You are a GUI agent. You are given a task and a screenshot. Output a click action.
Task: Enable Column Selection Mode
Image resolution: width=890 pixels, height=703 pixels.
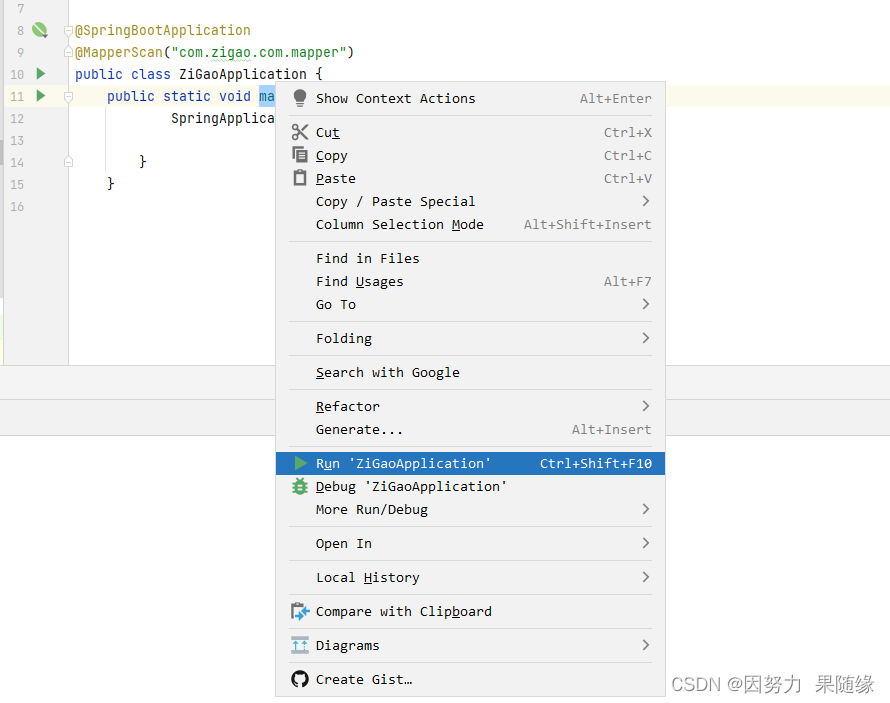(470, 224)
